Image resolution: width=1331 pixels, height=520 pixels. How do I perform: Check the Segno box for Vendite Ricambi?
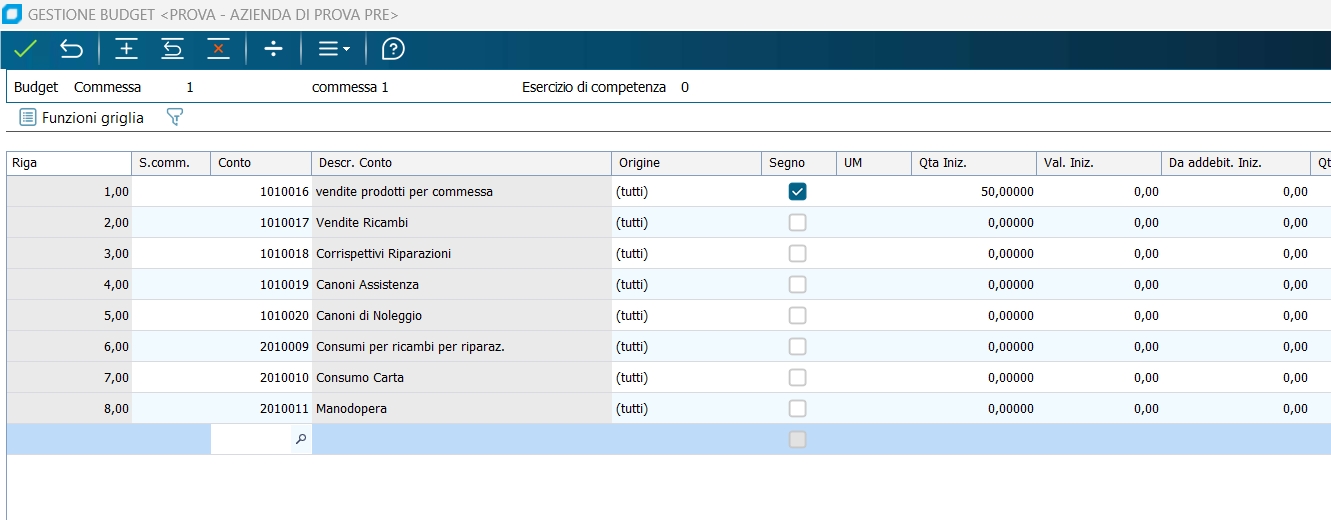pos(797,223)
